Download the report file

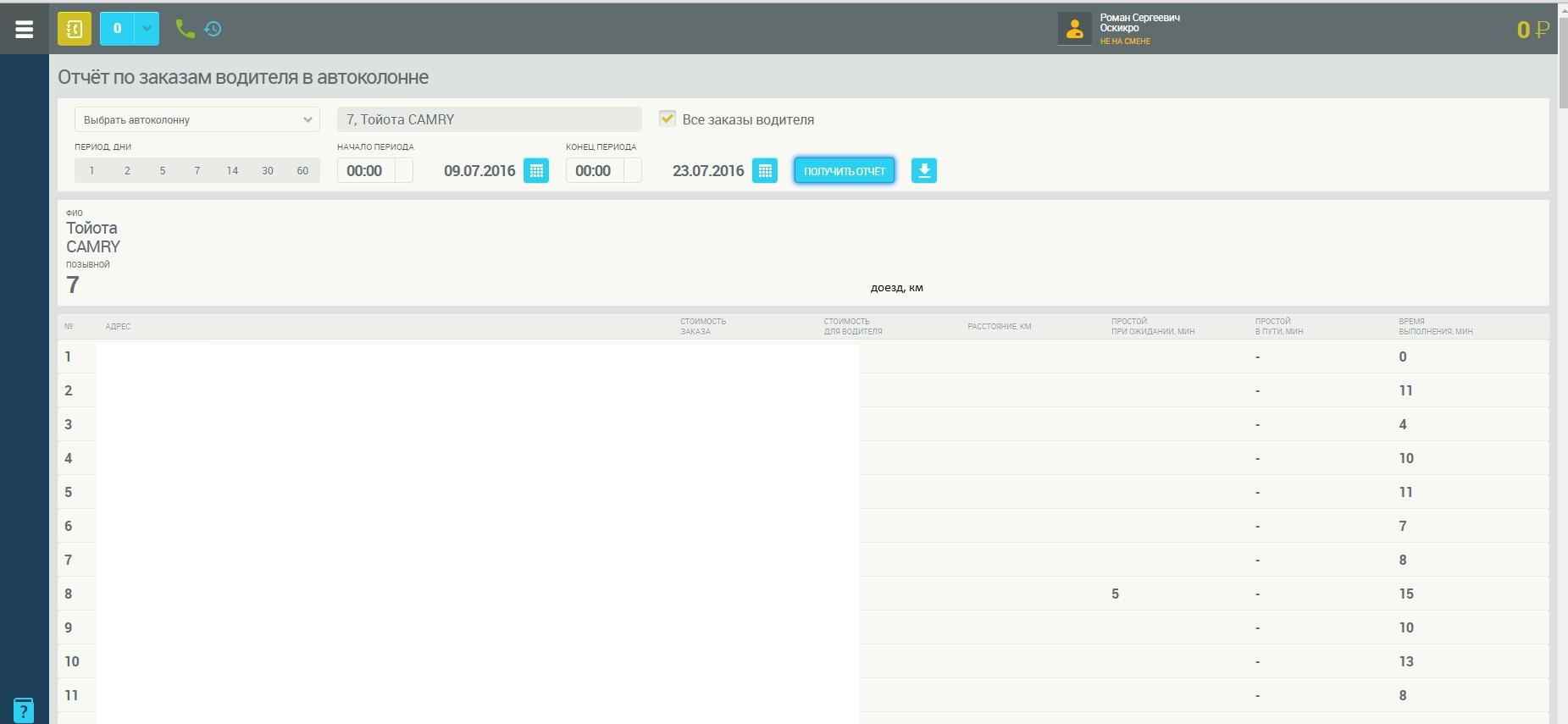pos(924,171)
